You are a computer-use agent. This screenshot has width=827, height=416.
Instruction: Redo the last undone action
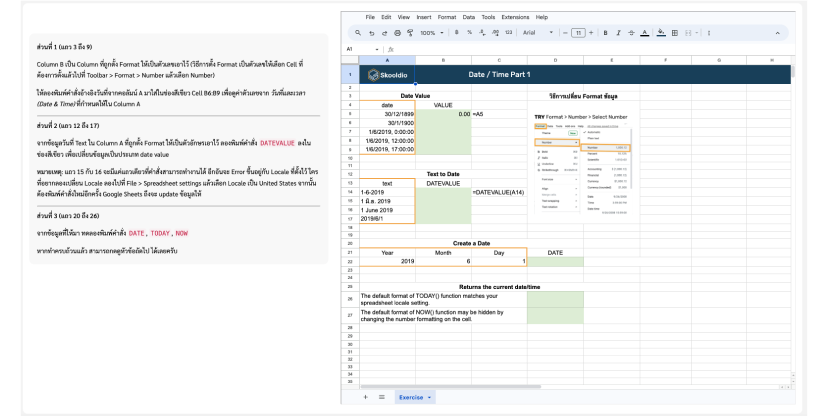pyautogui.click(x=384, y=33)
